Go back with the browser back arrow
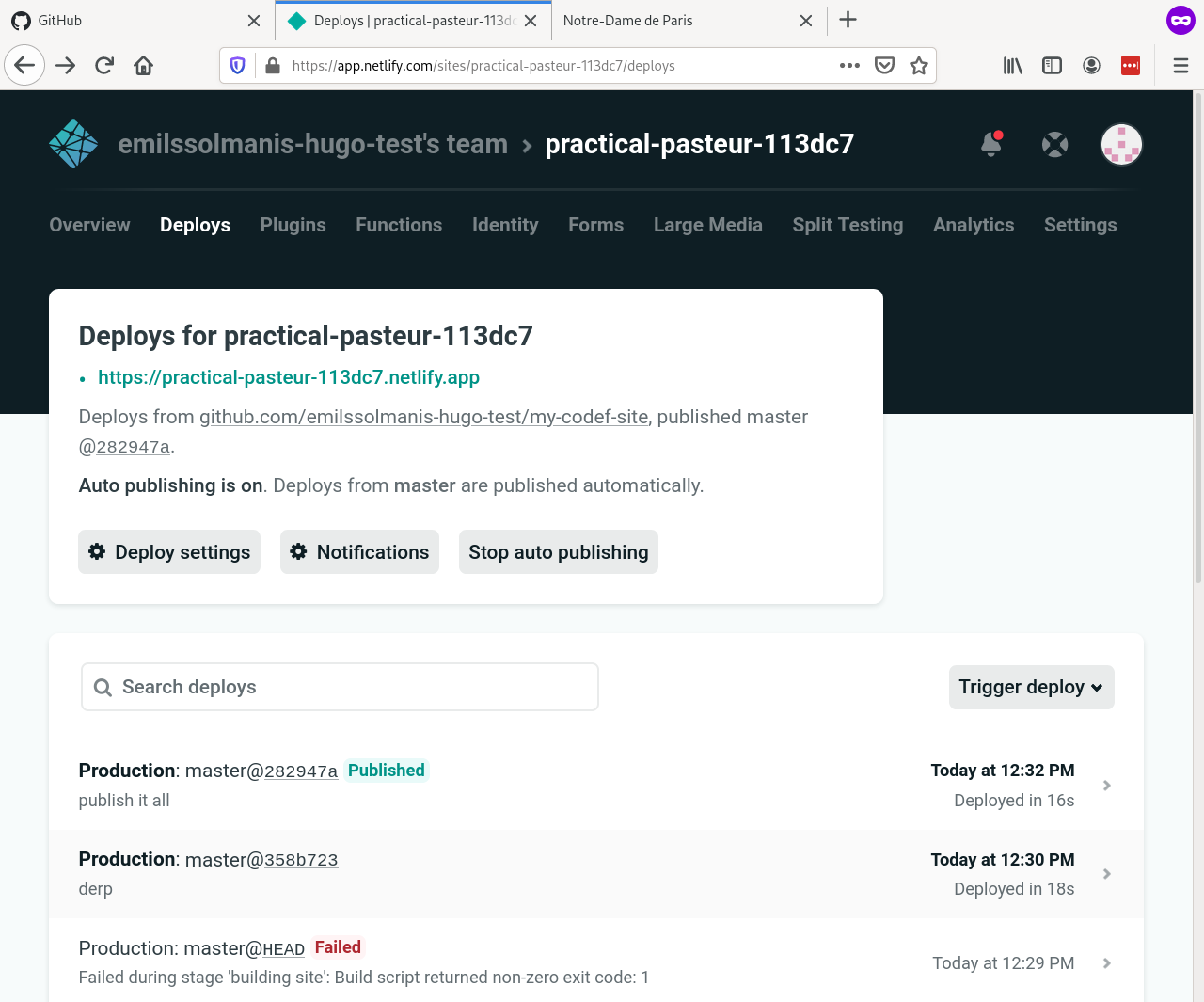The image size is (1204, 1002). pyautogui.click(x=24, y=66)
